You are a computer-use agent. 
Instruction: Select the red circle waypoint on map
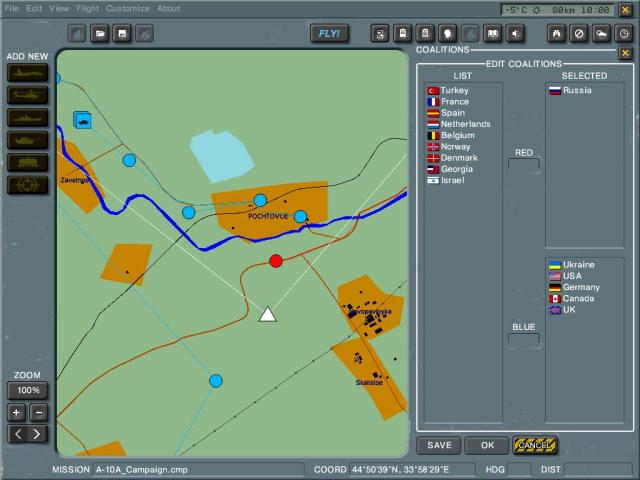coord(276,261)
